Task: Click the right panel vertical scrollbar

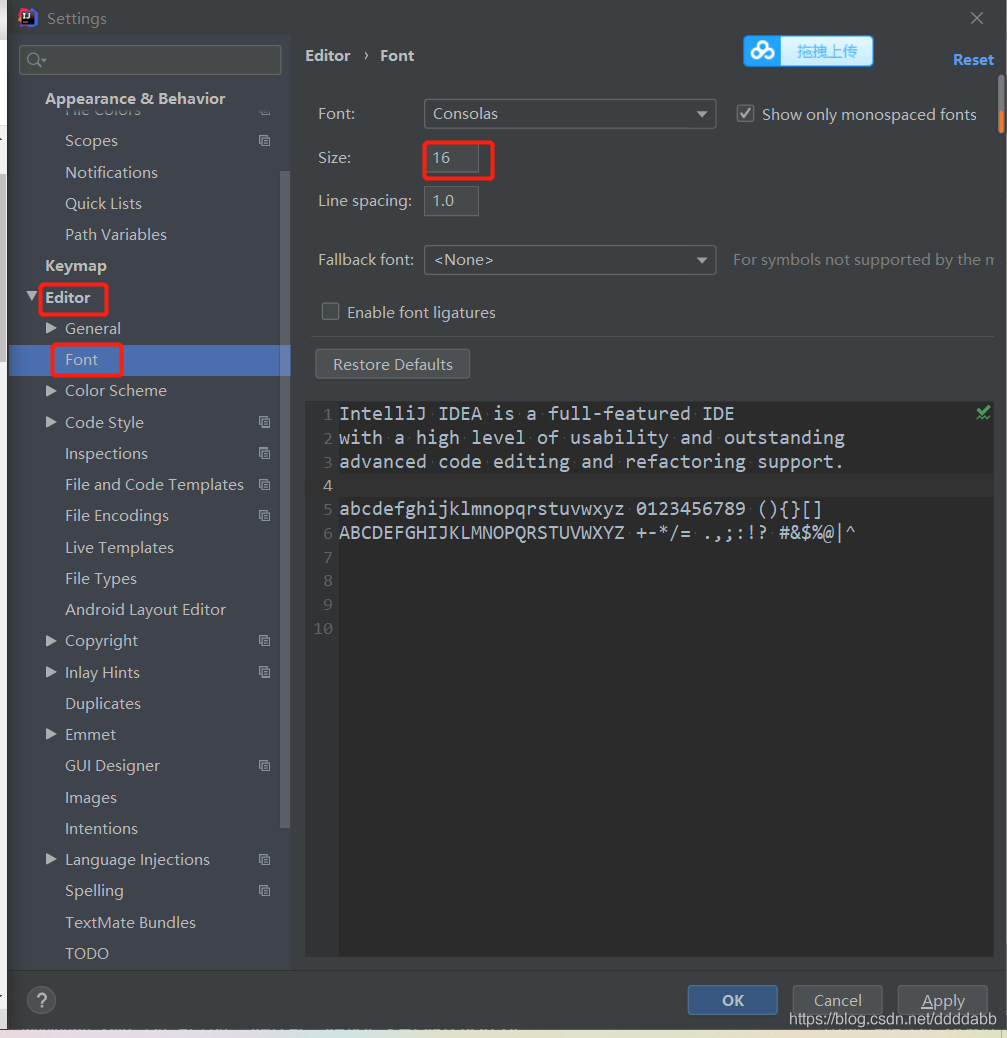Action: pyautogui.click(x=1001, y=104)
